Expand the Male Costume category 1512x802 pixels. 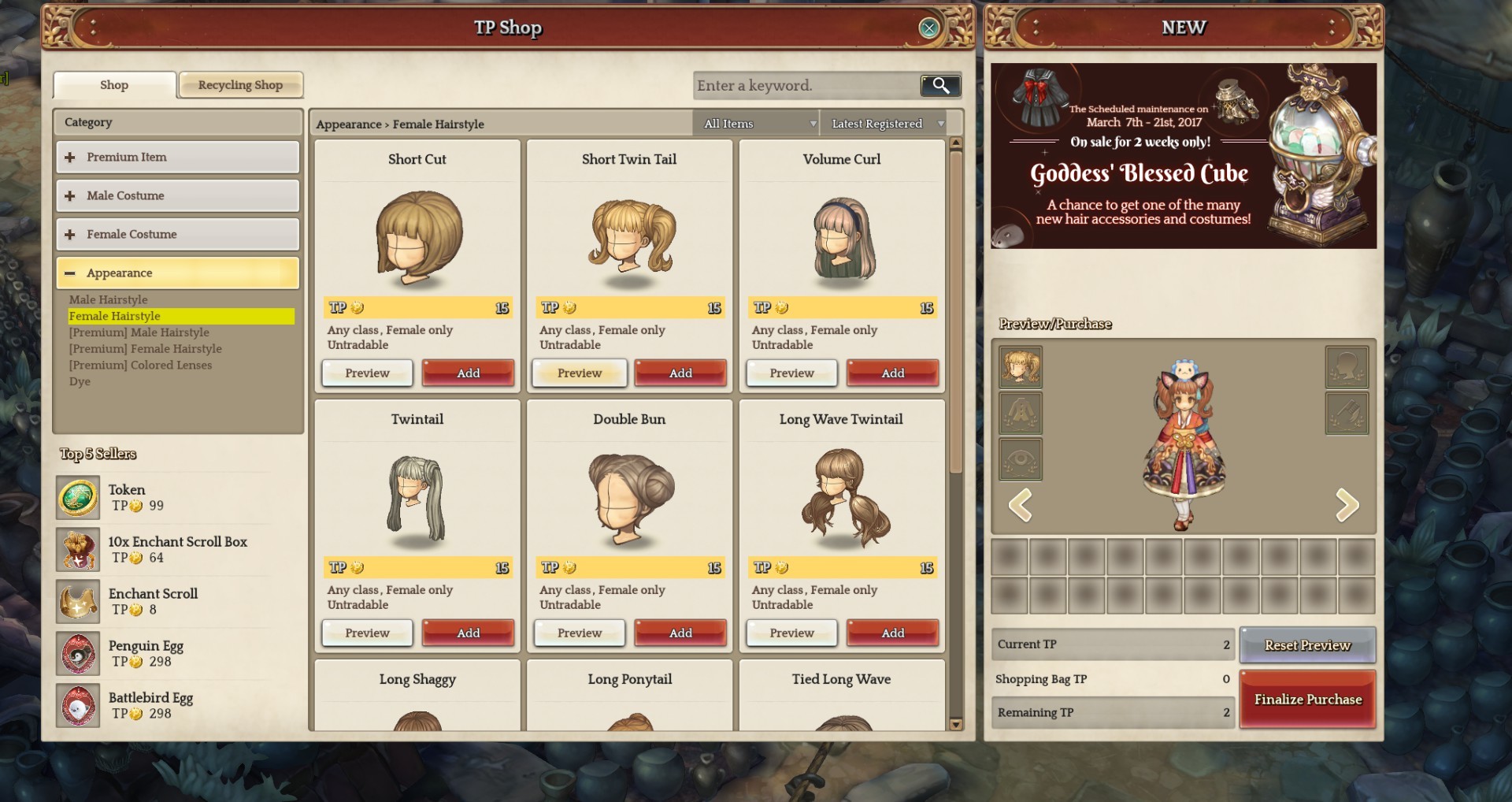pyautogui.click(x=178, y=195)
